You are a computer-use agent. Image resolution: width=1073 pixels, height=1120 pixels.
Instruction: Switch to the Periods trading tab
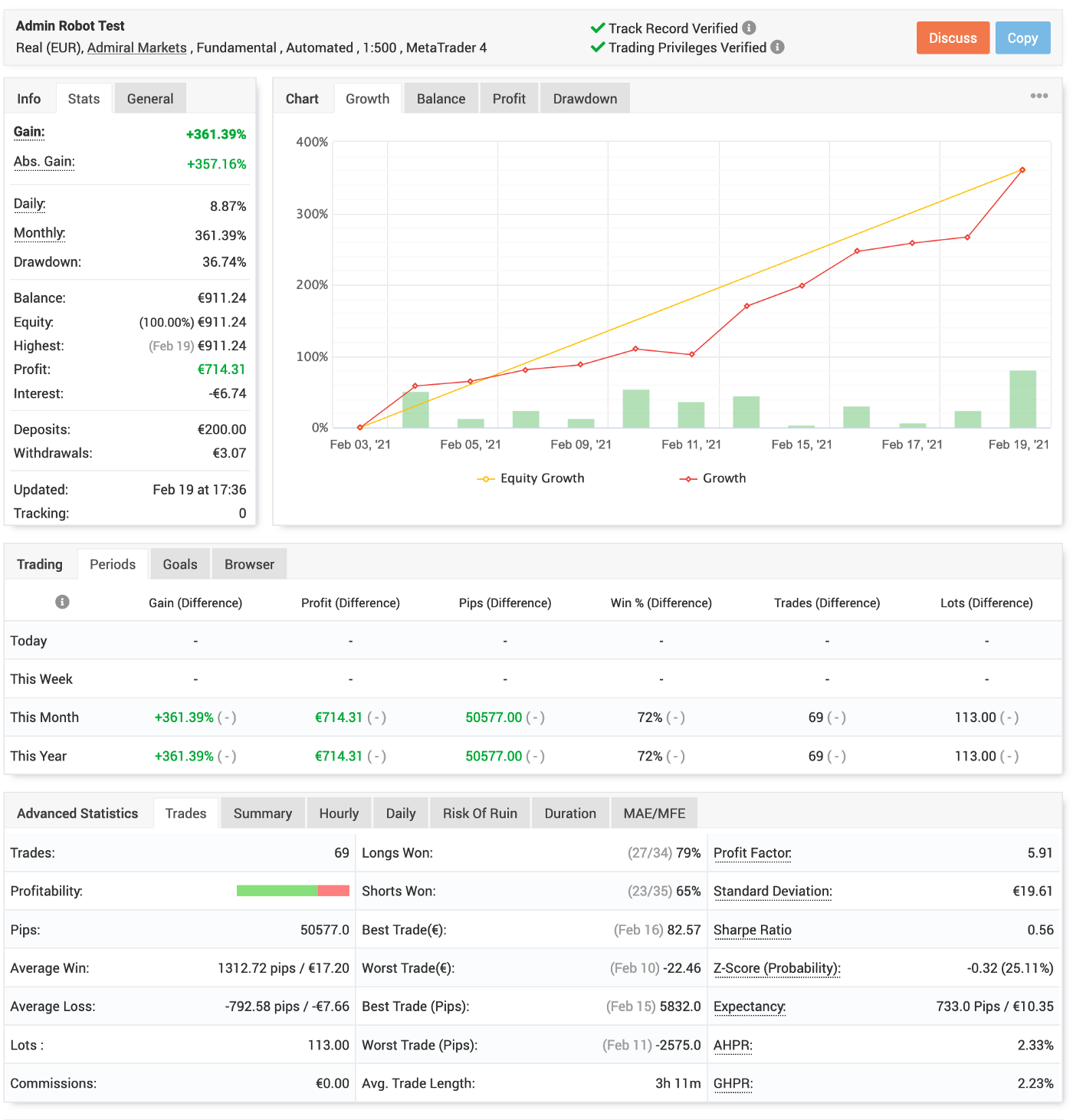click(113, 564)
